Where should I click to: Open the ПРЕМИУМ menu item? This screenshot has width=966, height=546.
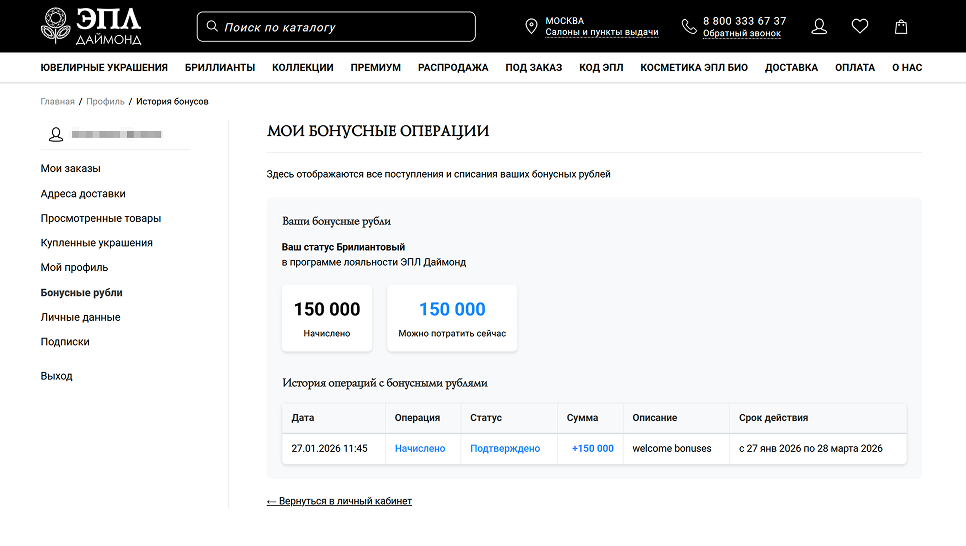[x=376, y=68]
